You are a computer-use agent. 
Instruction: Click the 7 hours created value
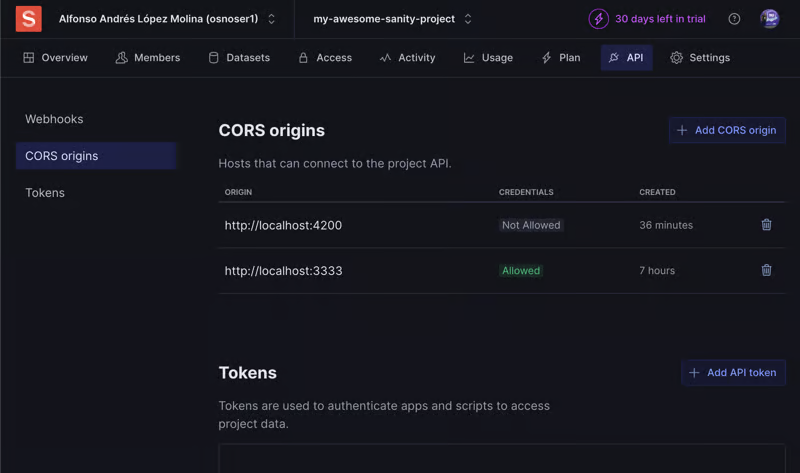click(x=657, y=270)
